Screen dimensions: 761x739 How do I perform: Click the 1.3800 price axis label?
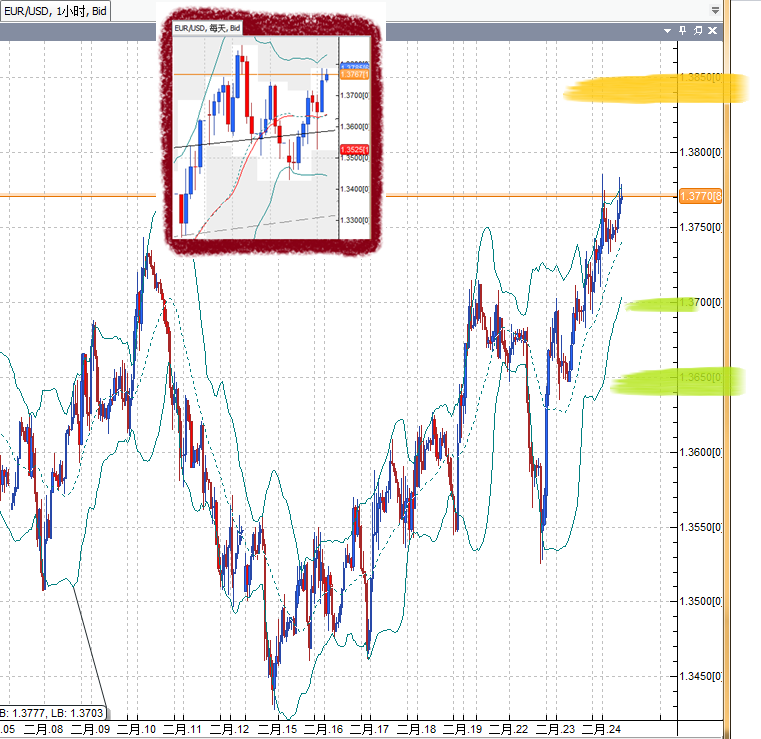pyautogui.click(x=700, y=152)
